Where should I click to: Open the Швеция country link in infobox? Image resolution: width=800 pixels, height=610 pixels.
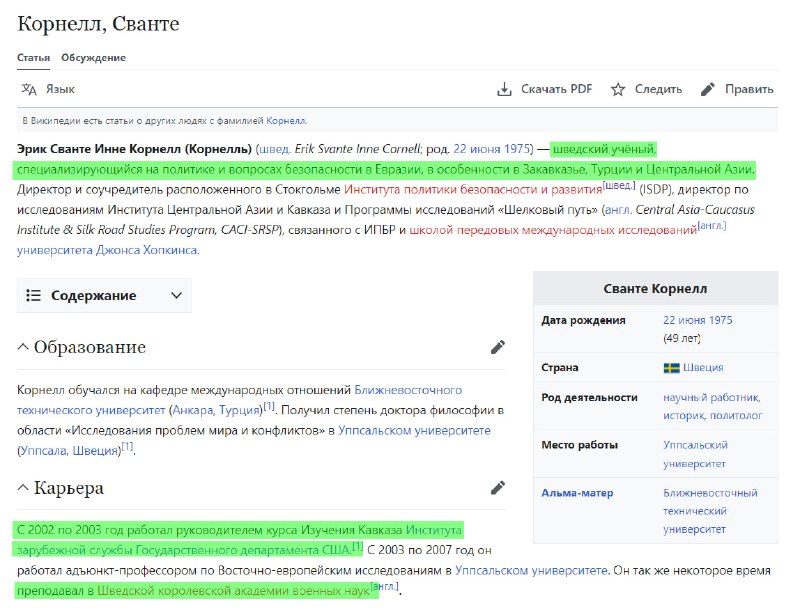(703, 368)
